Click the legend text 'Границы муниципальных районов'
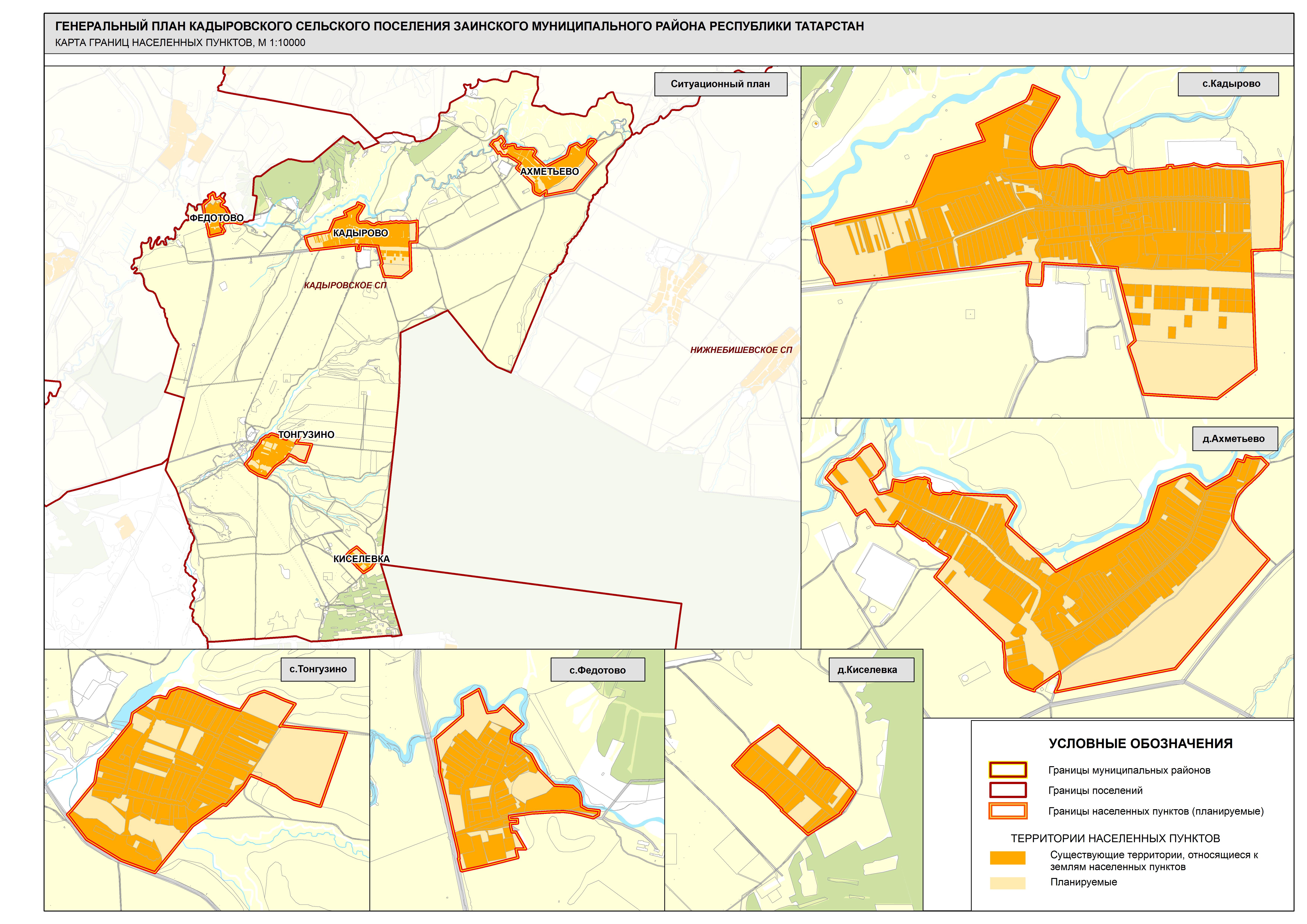This screenshot has height=924, width=1307. [1129, 770]
